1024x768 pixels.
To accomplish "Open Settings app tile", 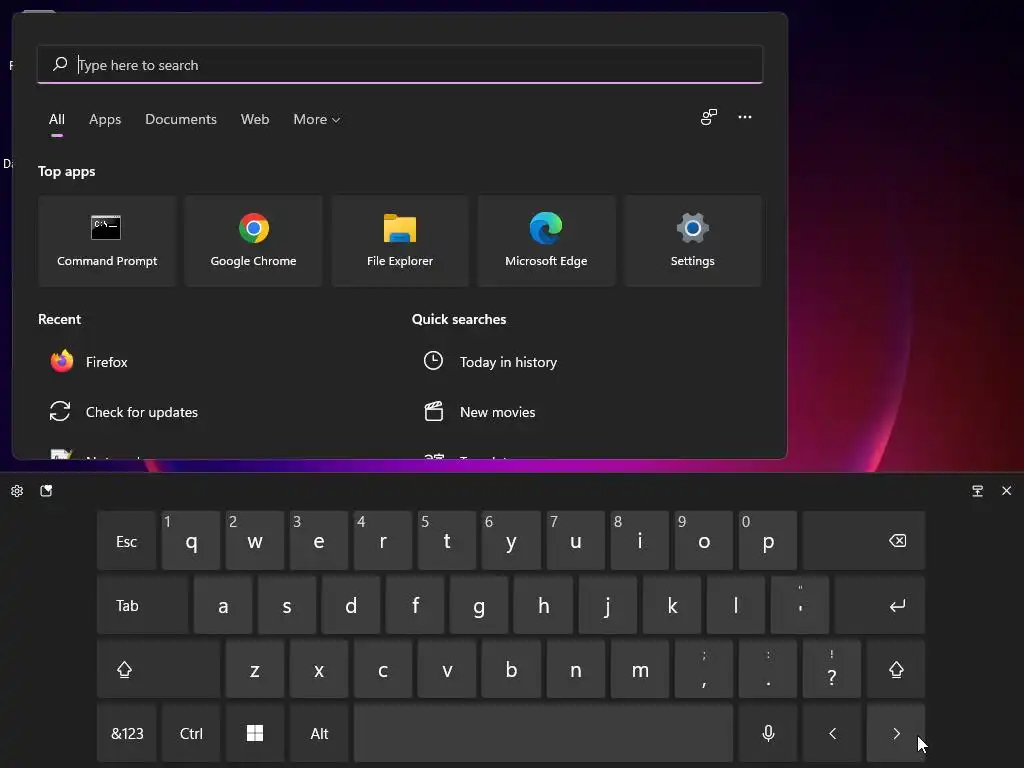I will point(692,241).
